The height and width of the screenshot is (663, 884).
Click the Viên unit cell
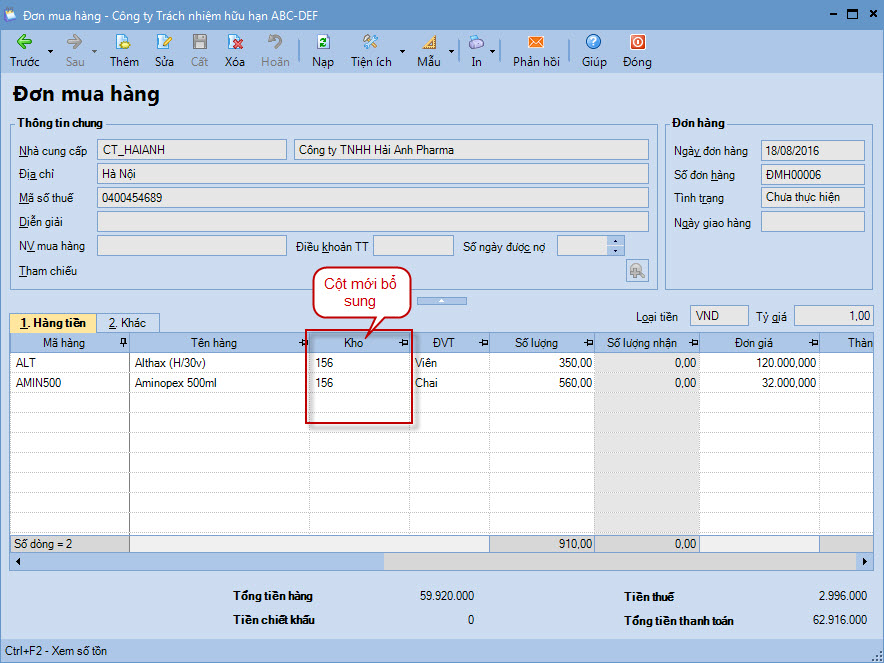click(x=450, y=363)
